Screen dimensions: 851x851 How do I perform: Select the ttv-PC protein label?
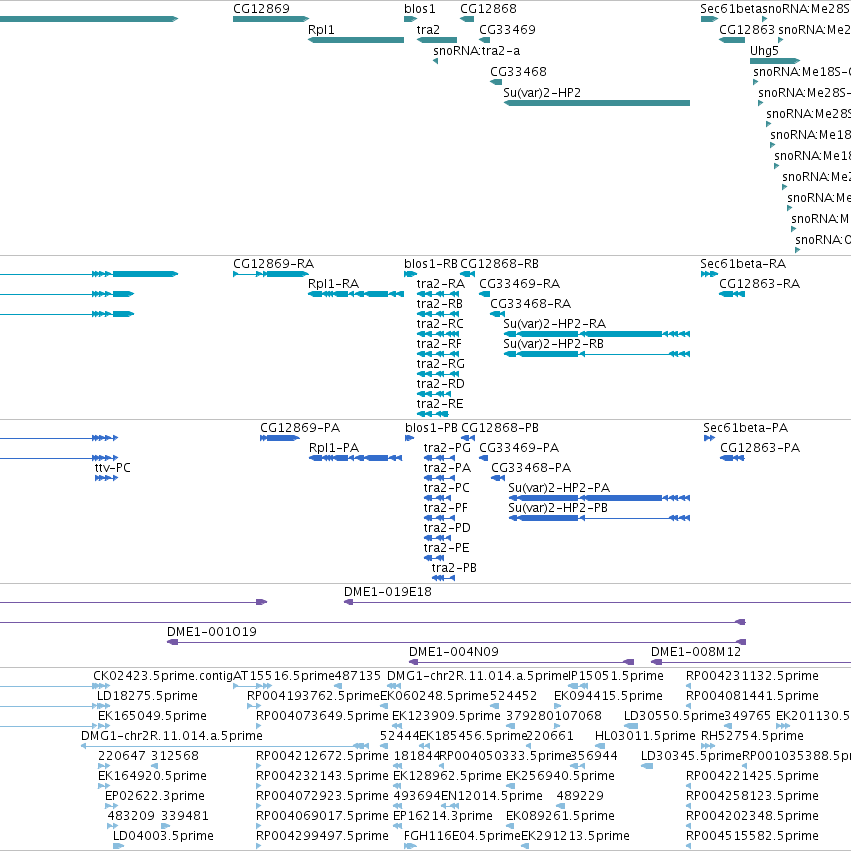pyautogui.click(x=112, y=468)
